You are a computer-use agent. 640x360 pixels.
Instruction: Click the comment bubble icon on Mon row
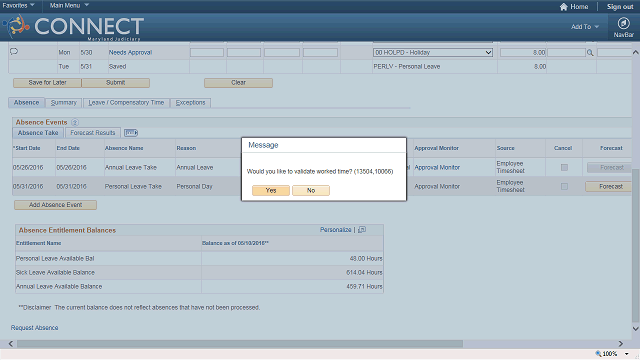[x=14, y=51]
